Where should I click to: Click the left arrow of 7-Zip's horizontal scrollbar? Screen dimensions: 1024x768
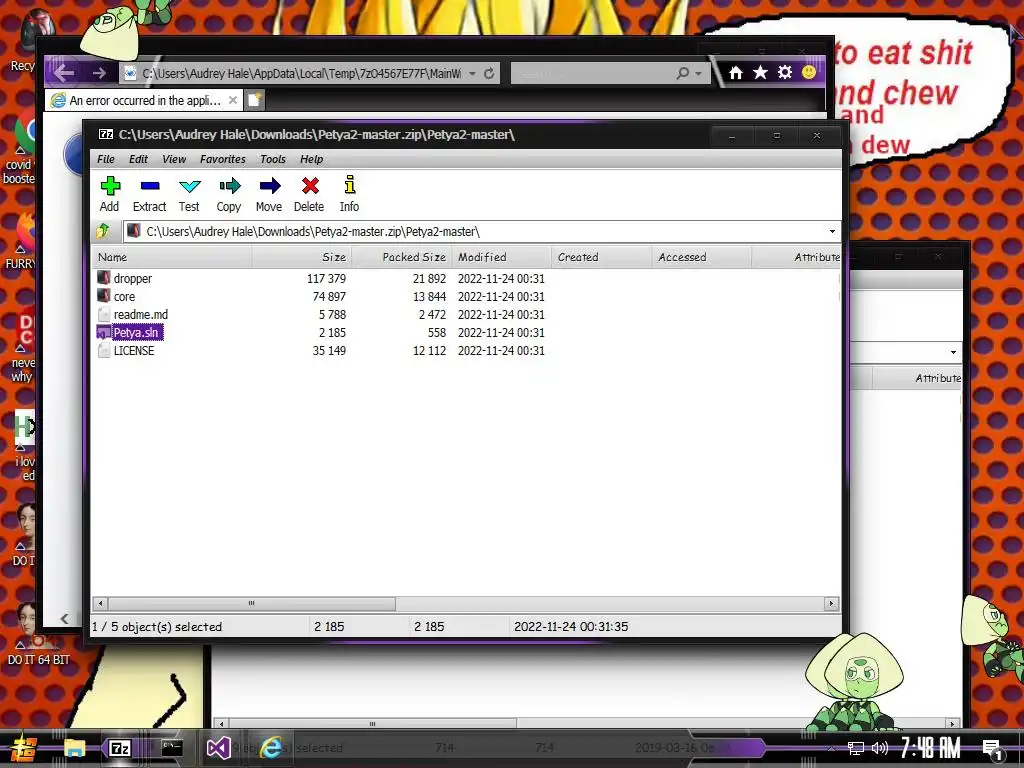click(100, 603)
